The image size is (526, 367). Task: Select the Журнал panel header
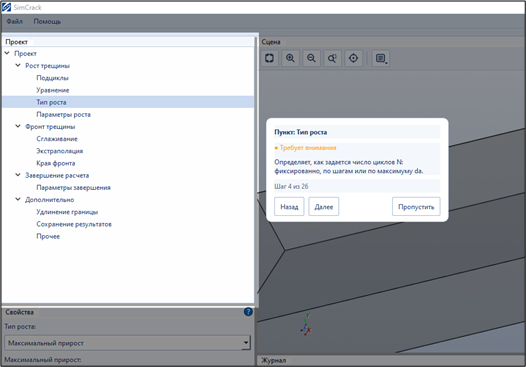pyautogui.click(x=273, y=360)
